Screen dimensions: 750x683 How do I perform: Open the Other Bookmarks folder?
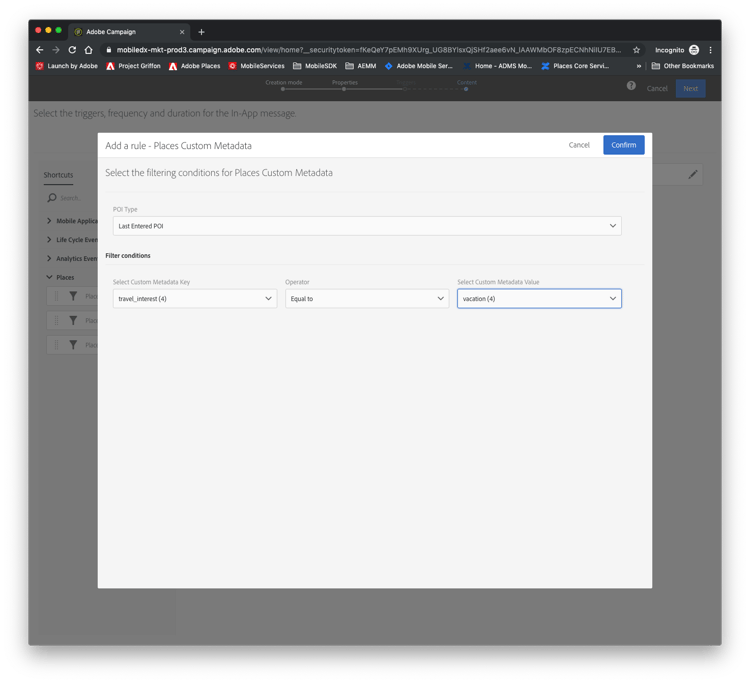click(683, 66)
